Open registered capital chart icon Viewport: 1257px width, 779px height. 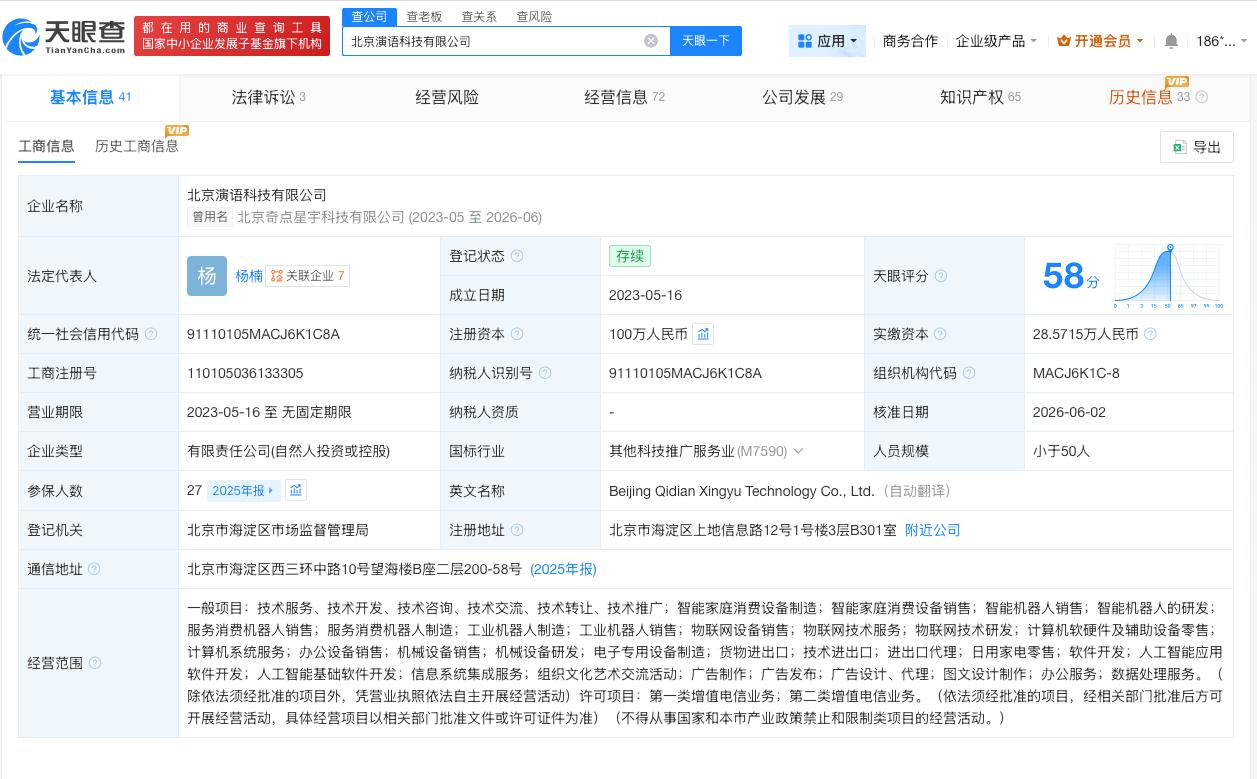click(x=703, y=334)
